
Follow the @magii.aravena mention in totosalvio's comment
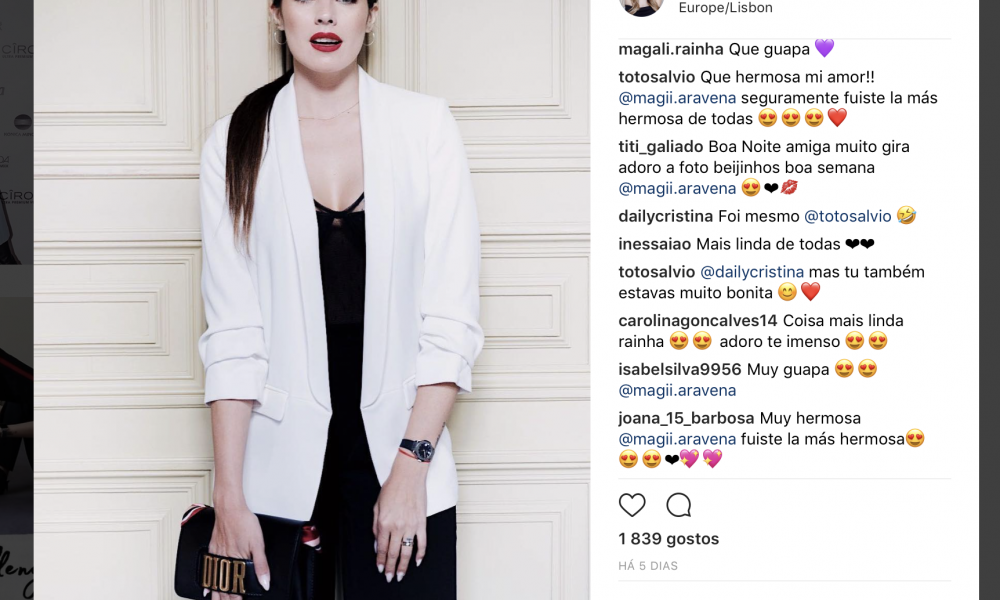point(677,98)
